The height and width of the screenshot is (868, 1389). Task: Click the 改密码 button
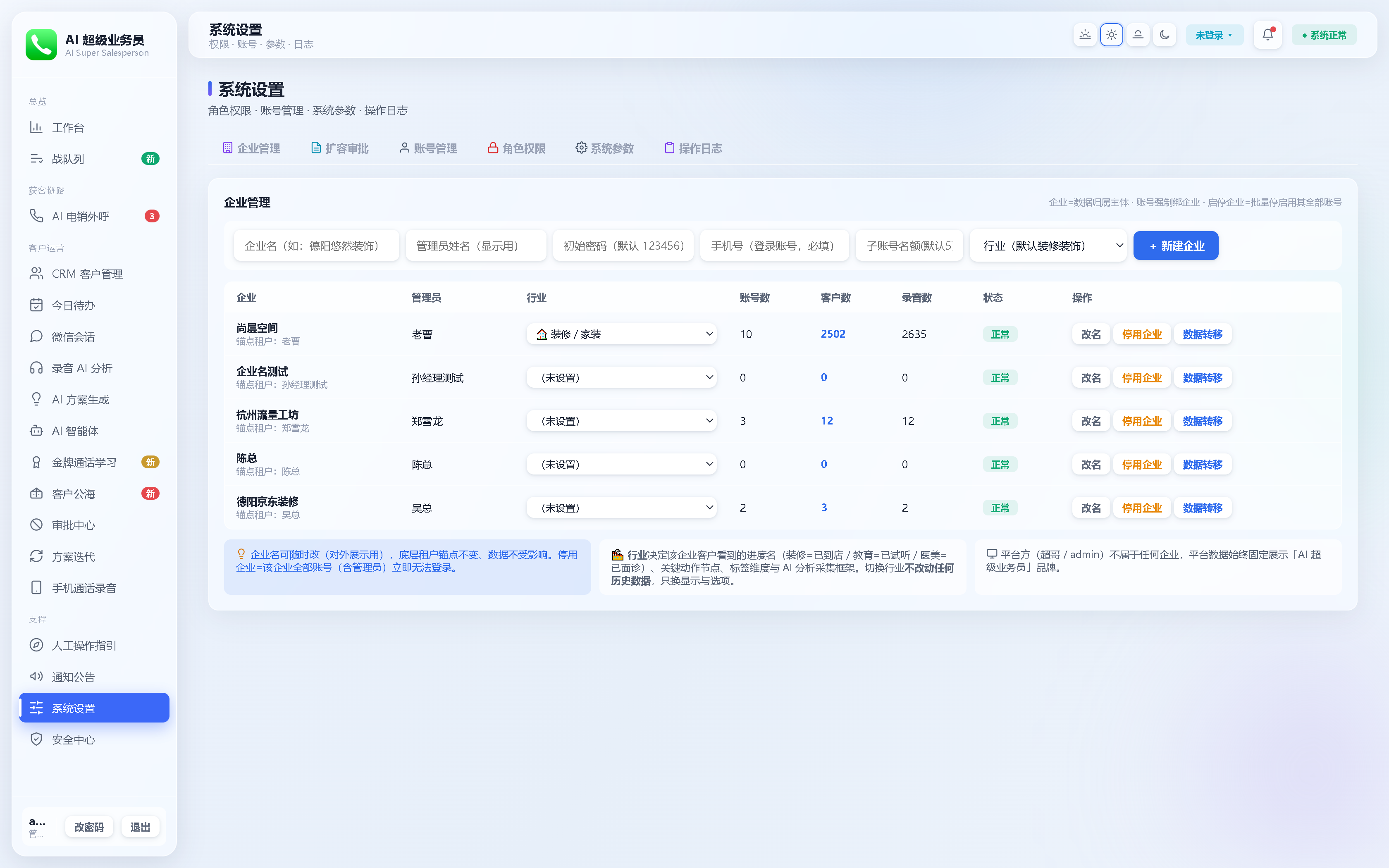coord(89,827)
